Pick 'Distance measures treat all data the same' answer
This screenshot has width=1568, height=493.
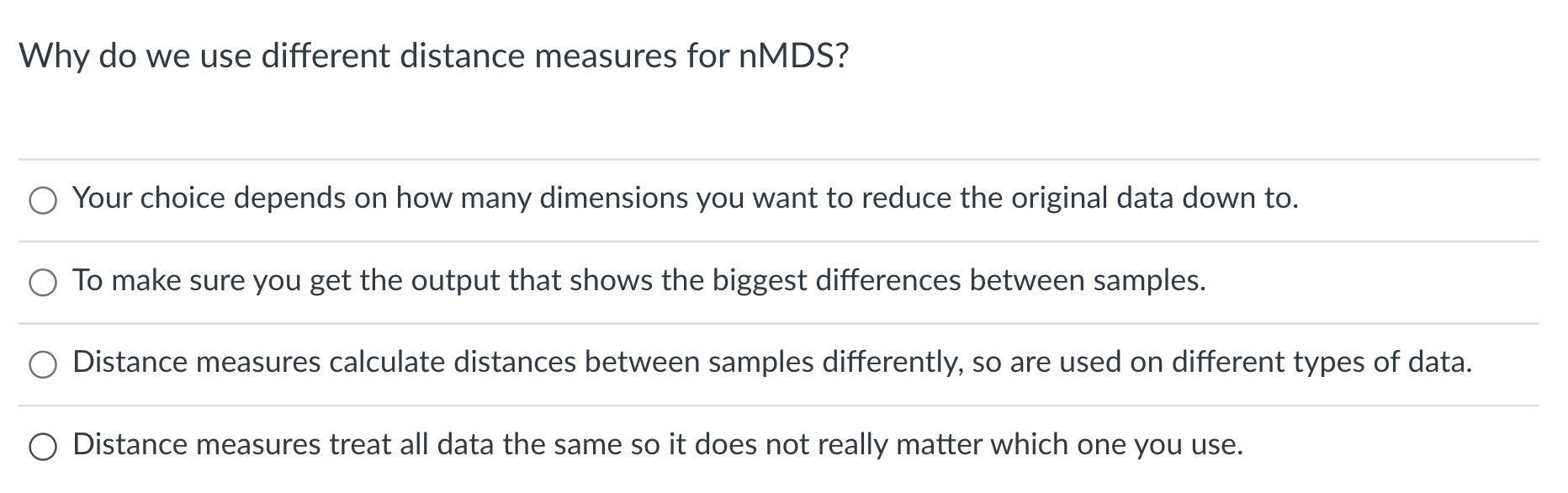point(44,444)
